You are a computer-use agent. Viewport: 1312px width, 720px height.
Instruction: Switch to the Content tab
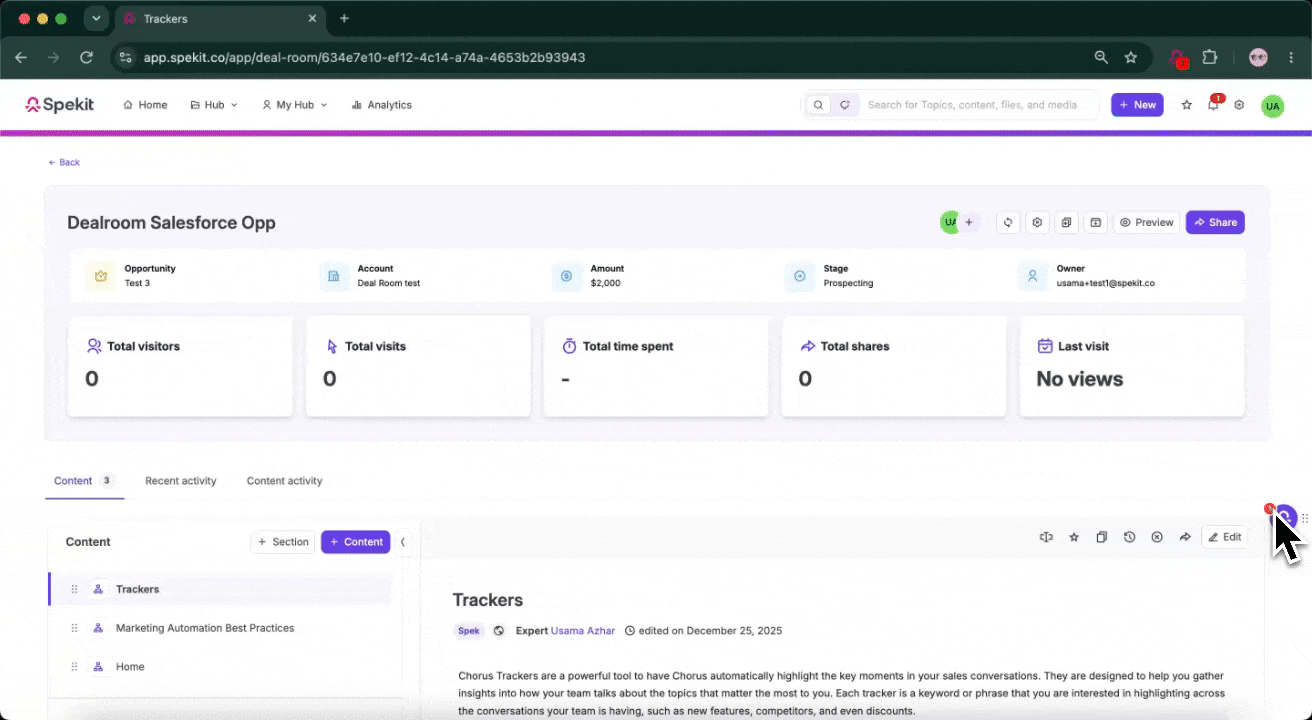coord(84,481)
